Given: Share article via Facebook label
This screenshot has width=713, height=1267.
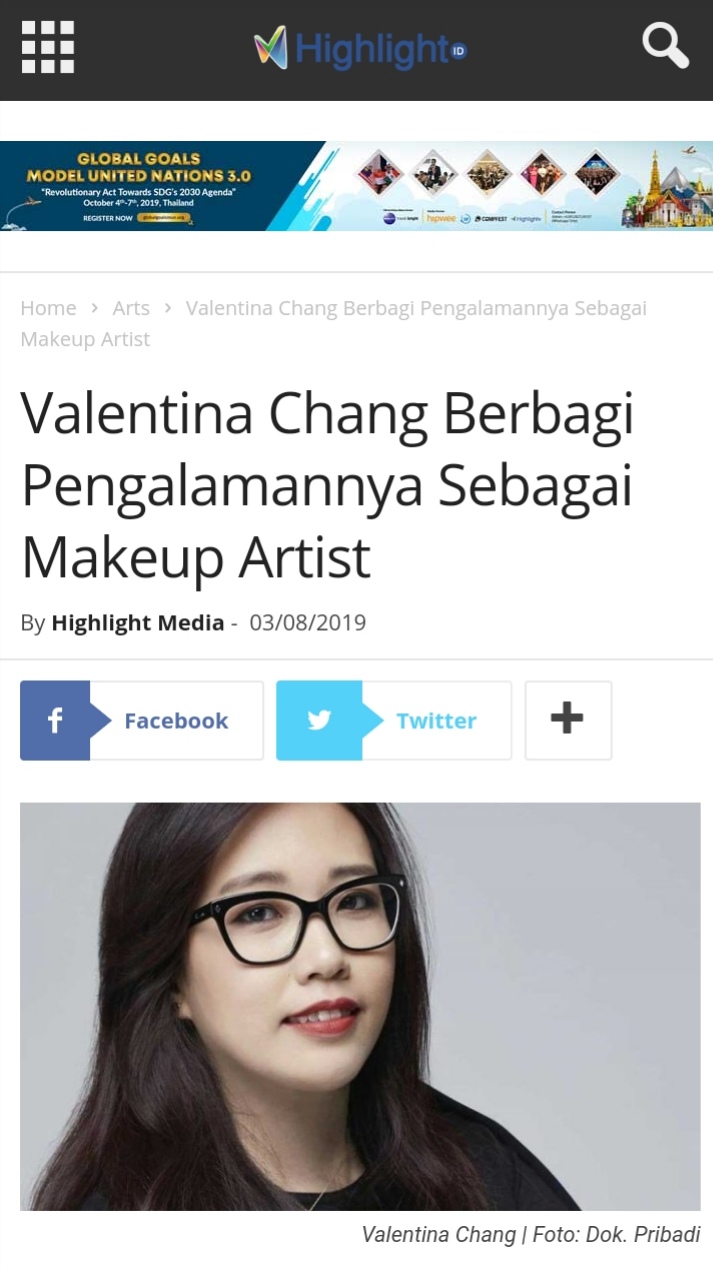Looking at the screenshot, I should click(176, 721).
